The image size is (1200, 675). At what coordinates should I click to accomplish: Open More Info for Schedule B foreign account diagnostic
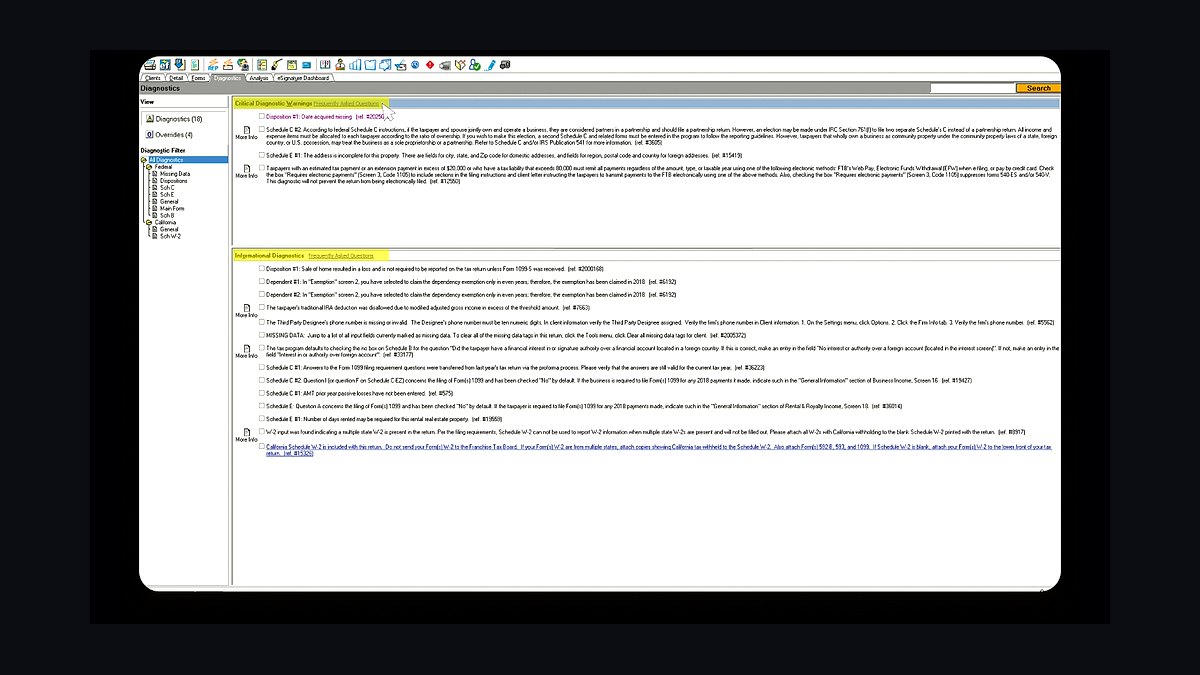coord(246,351)
